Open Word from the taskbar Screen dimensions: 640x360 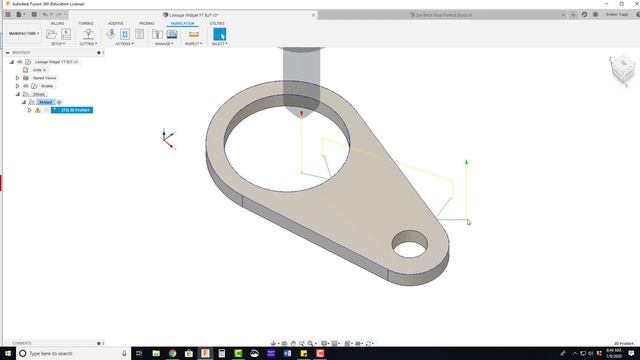click(x=287, y=353)
